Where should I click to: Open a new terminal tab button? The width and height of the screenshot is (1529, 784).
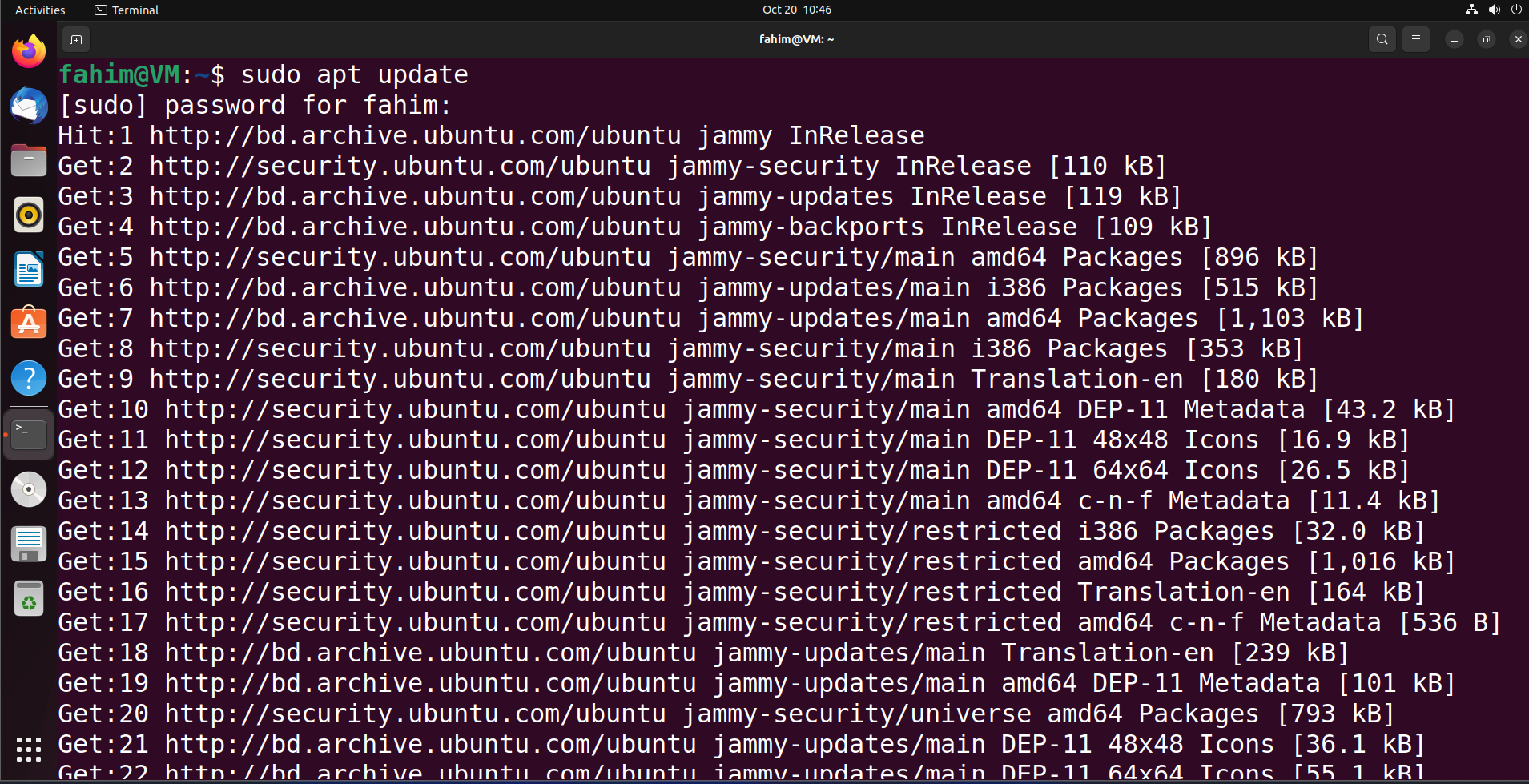pyautogui.click(x=76, y=39)
